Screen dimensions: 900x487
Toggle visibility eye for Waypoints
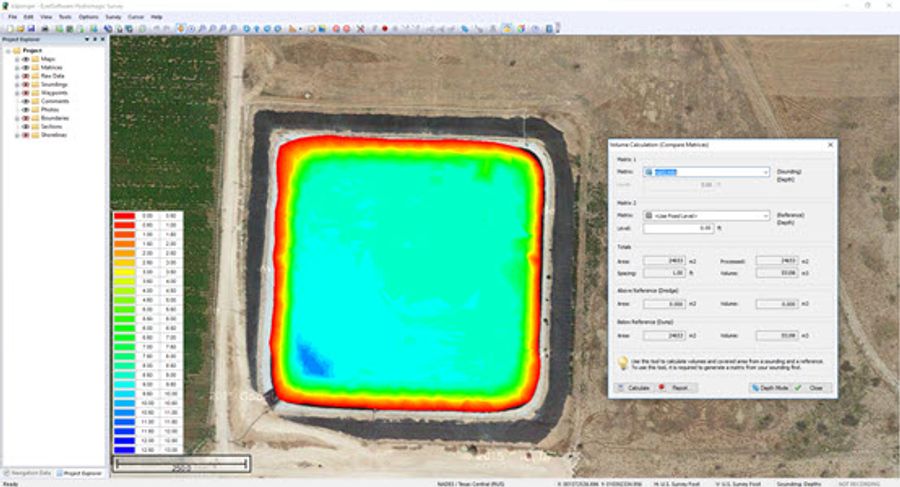point(25,92)
